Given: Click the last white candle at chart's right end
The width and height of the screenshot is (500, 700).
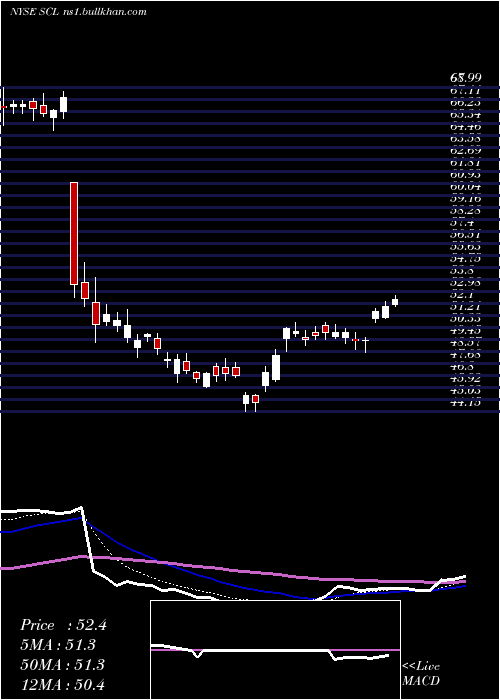Looking at the screenshot, I should [x=395, y=301].
